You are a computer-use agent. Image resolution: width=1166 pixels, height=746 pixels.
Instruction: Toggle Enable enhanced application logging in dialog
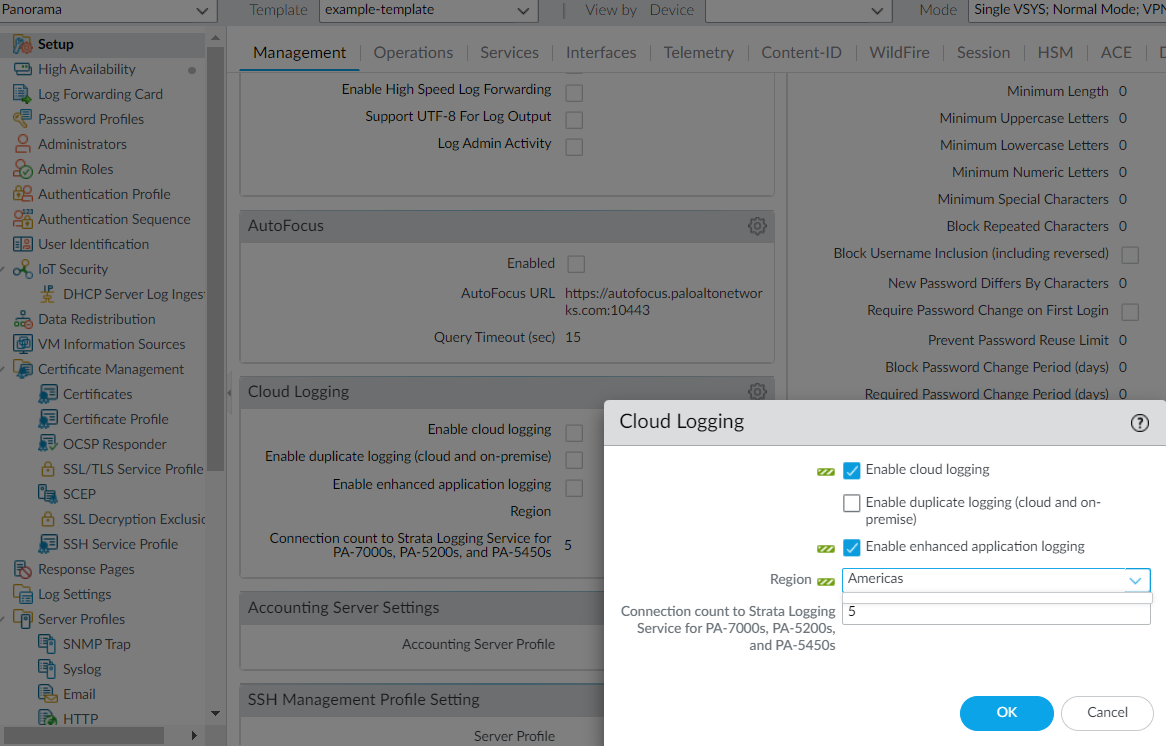click(x=852, y=547)
